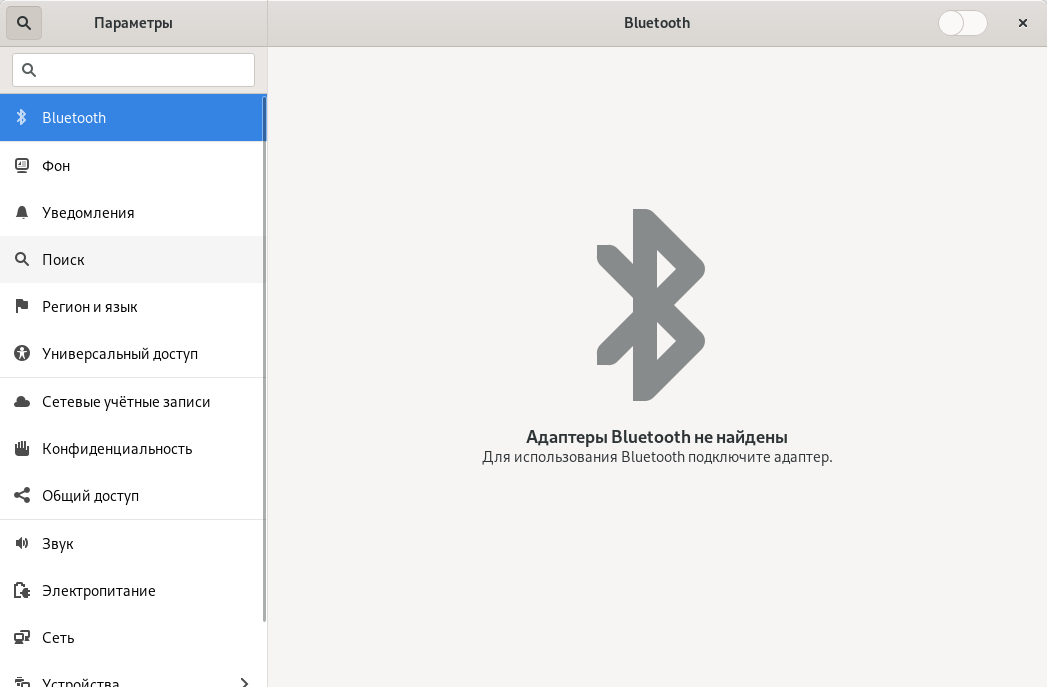Click the Универсальный доступ accessibility icon
Viewport: 1047px width, 687px height.
pyautogui.click(x=21, y=354)
